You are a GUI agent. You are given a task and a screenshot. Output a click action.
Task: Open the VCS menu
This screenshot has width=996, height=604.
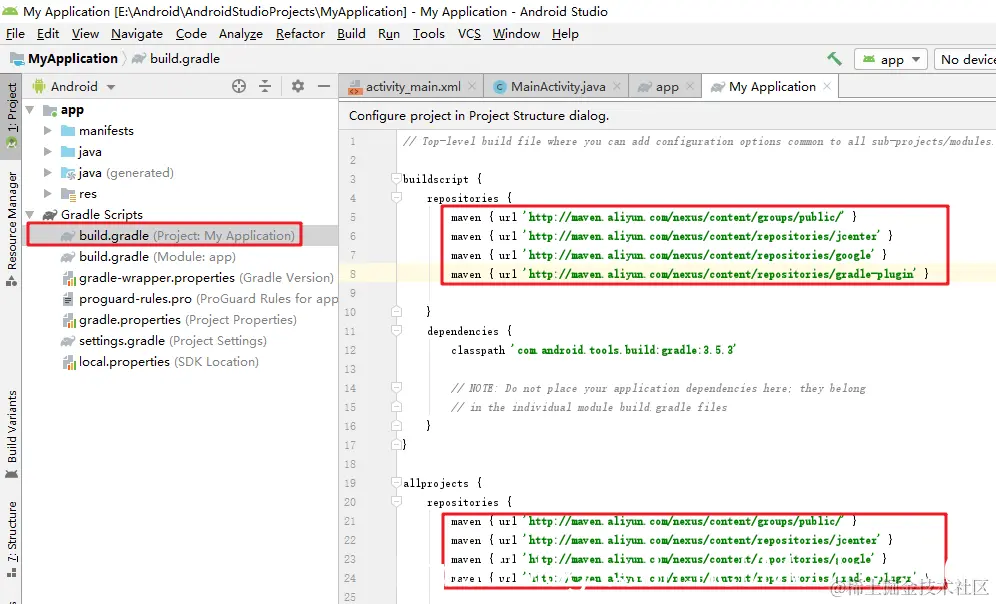click(x=469, y=34)
